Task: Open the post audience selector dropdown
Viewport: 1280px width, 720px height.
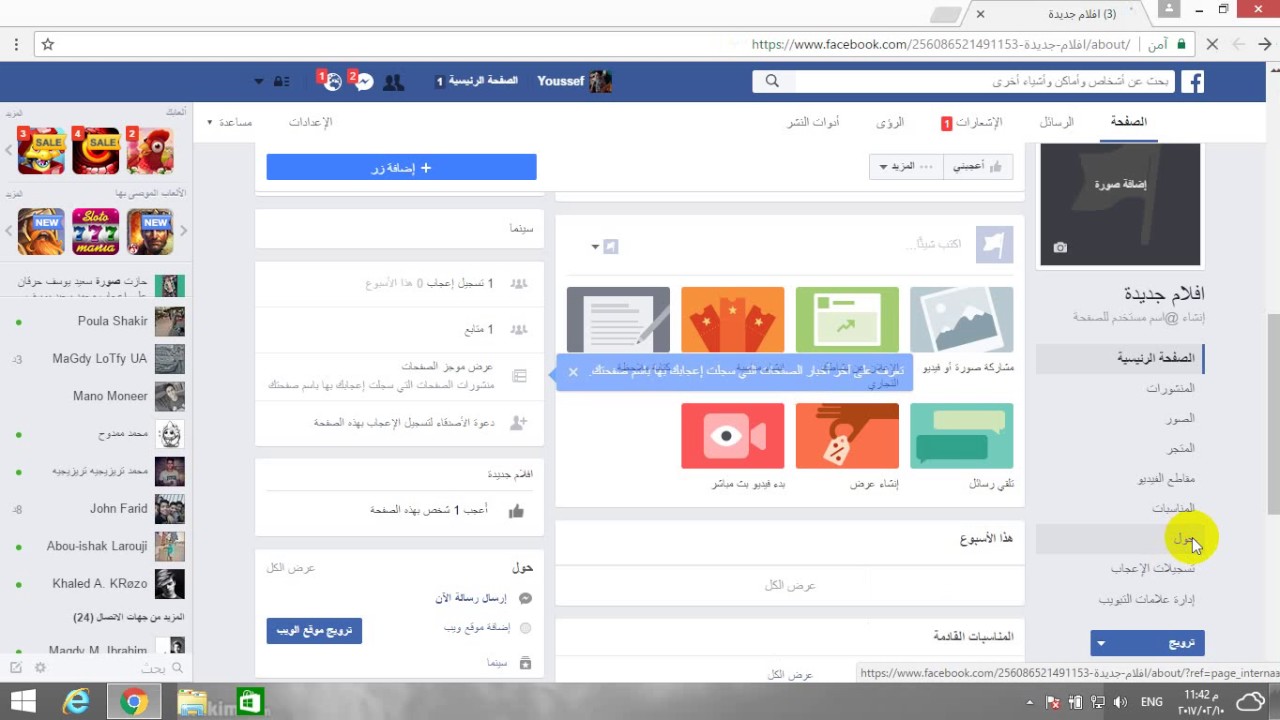Action: tap(603, 247)
